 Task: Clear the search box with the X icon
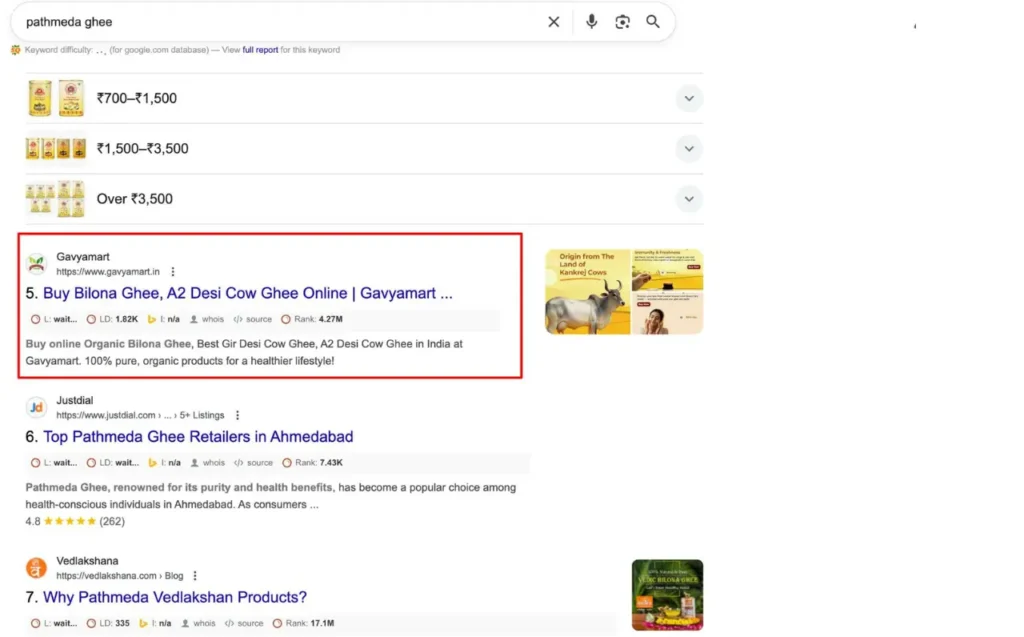click(553, 22)
